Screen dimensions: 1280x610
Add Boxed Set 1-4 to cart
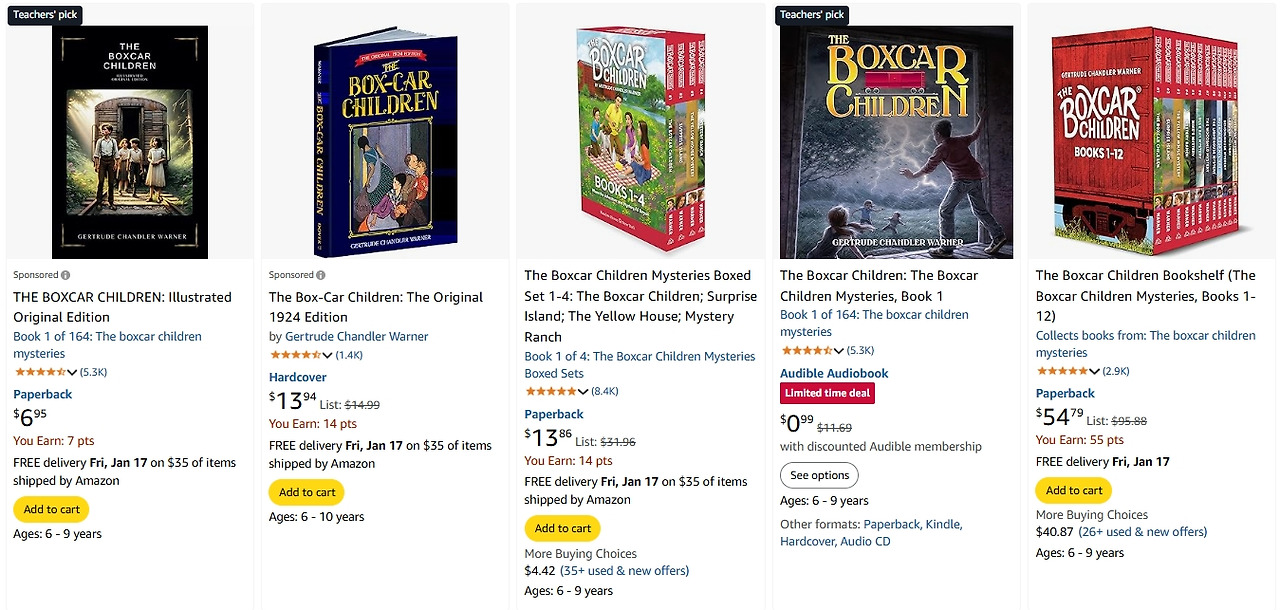click(x=563, y=528)
